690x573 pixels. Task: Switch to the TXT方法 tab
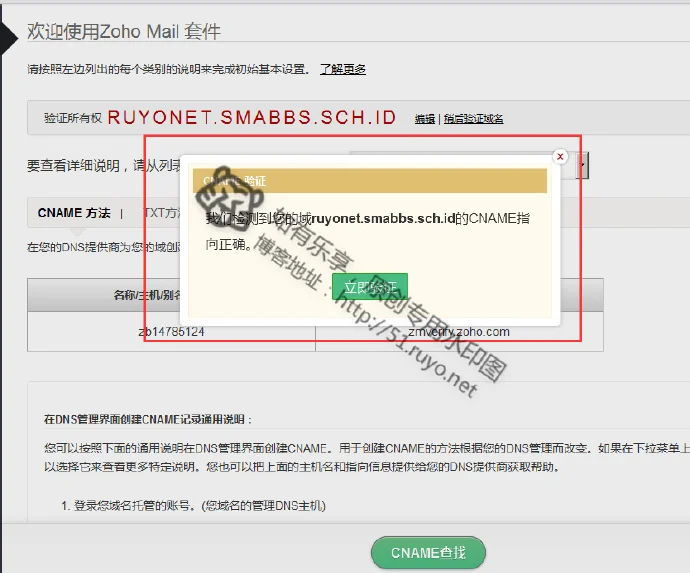click(x=162, y=213)
